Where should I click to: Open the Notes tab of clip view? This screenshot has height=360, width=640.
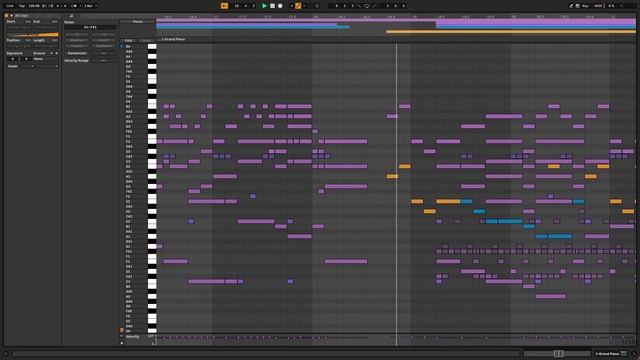pyautogui.click(x=71, y=16)
